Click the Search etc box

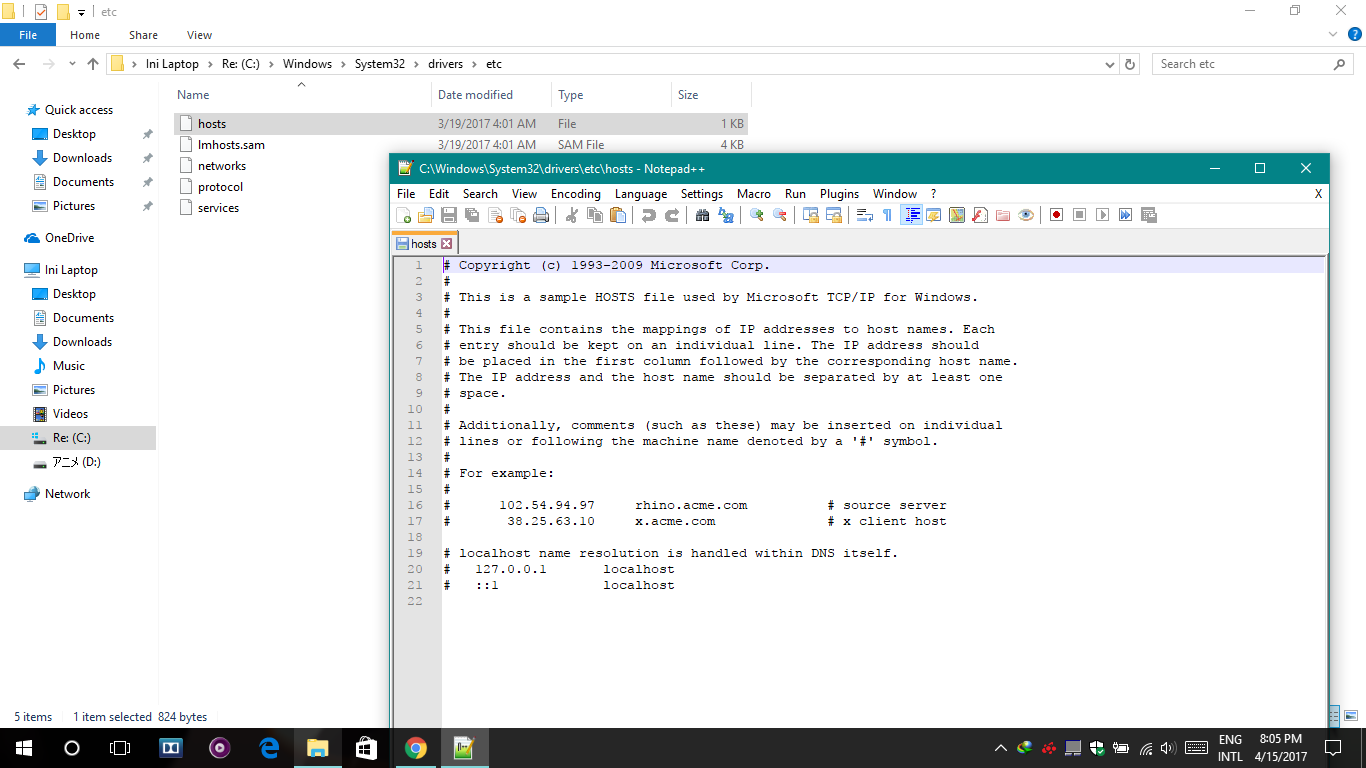click(1253, 64)
